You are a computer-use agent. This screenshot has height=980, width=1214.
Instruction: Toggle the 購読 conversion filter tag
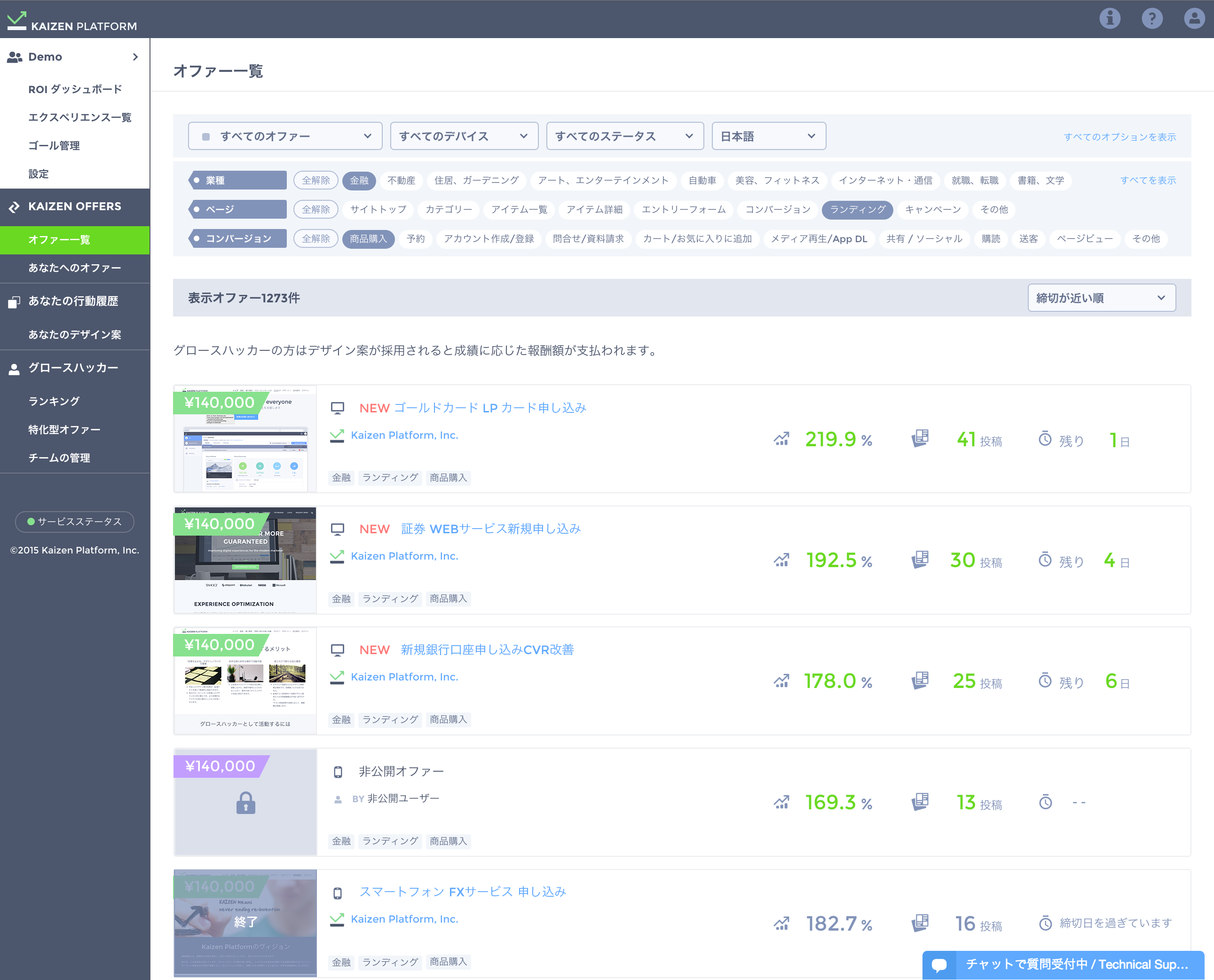[x=991, y=239]
